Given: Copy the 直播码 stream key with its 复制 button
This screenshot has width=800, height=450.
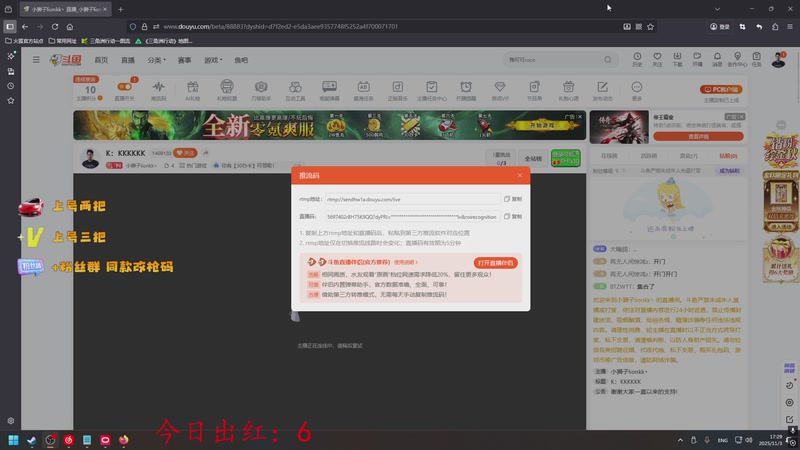Looking at the screenshot, I should pos(513,216).
